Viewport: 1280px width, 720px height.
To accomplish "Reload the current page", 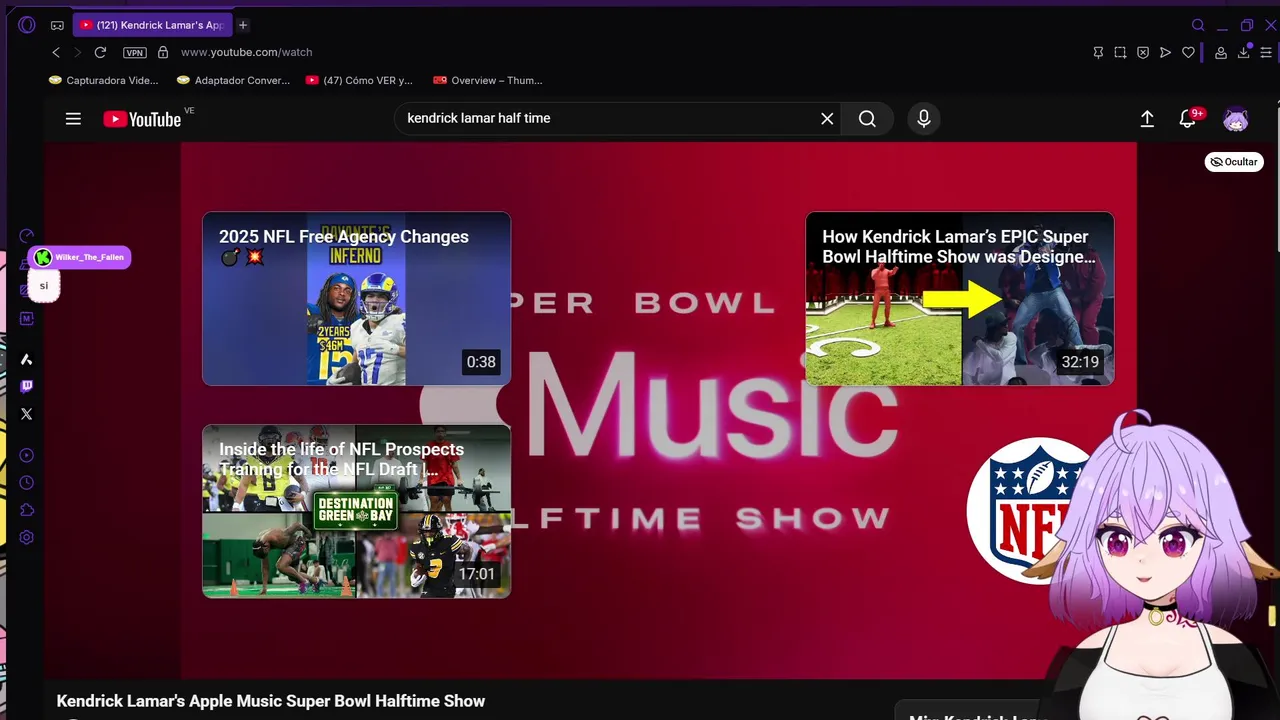I will coord(100,52).
